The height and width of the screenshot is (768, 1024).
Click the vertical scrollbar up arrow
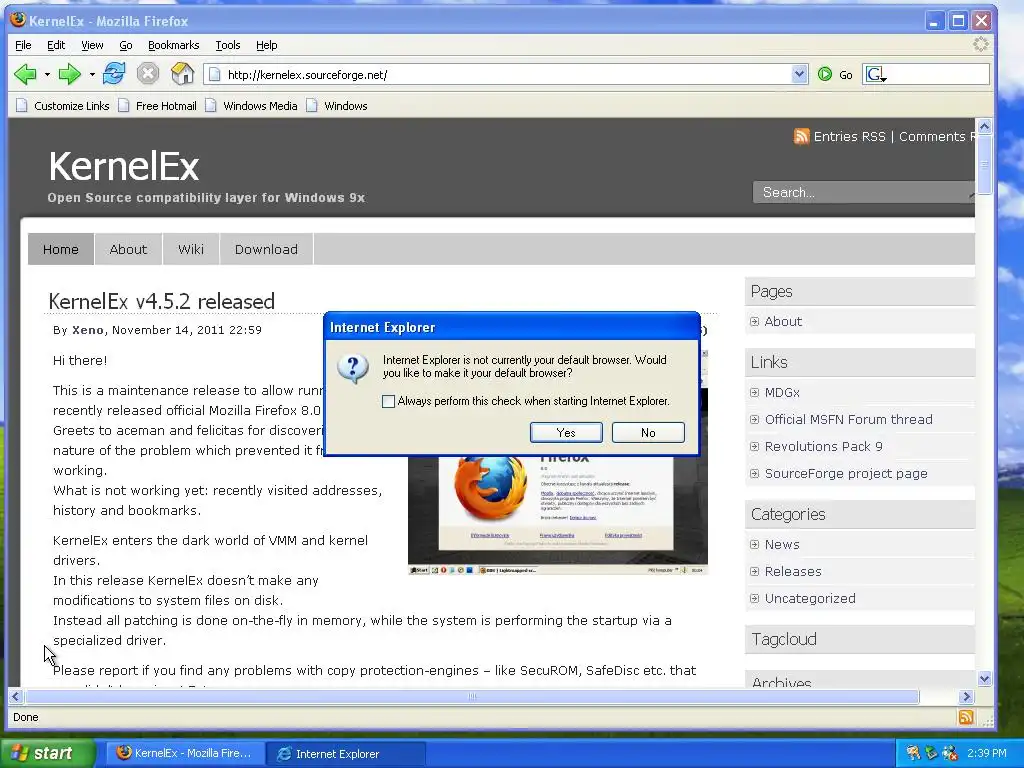pos(984,126)
